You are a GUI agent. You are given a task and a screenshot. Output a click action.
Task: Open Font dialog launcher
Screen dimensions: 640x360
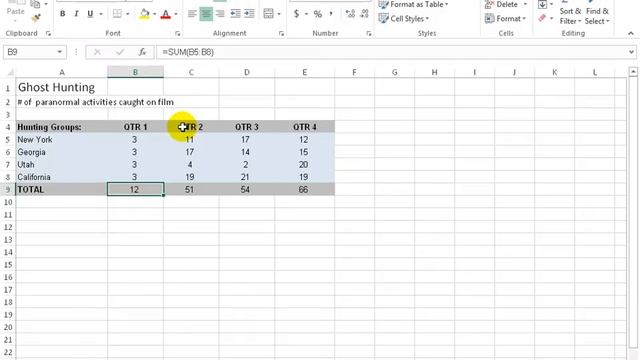[178, 33]
